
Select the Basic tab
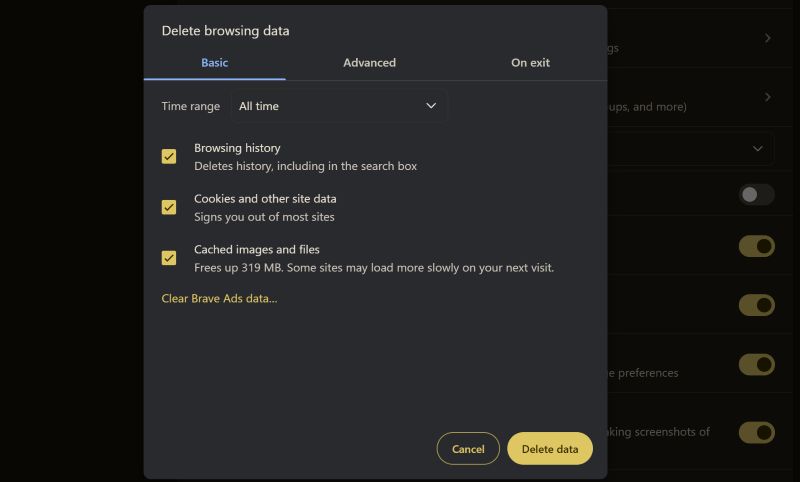pyautogui.click(x=214, y=62)
